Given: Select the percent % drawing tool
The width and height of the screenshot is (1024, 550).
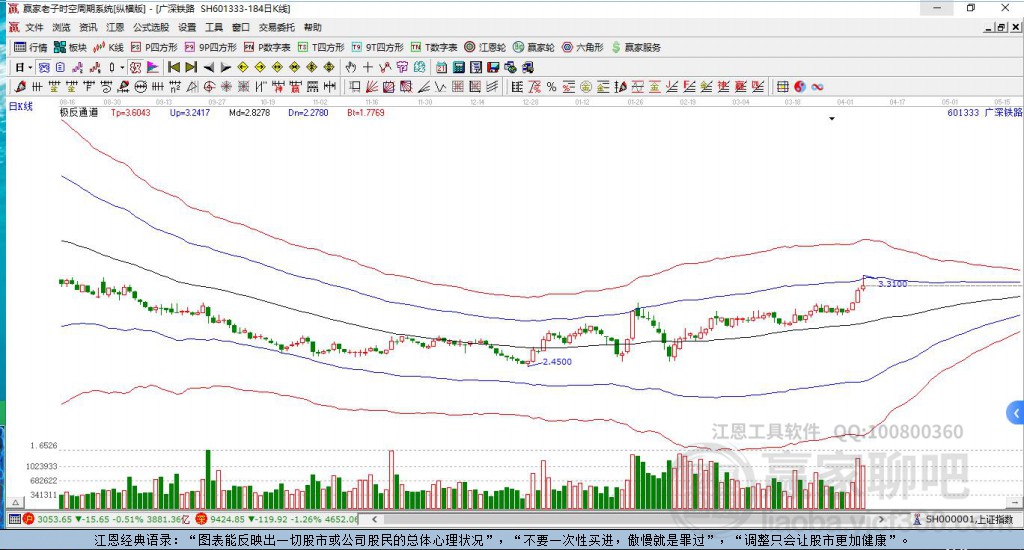Looking at the screenshot, I should click(551, 86).
